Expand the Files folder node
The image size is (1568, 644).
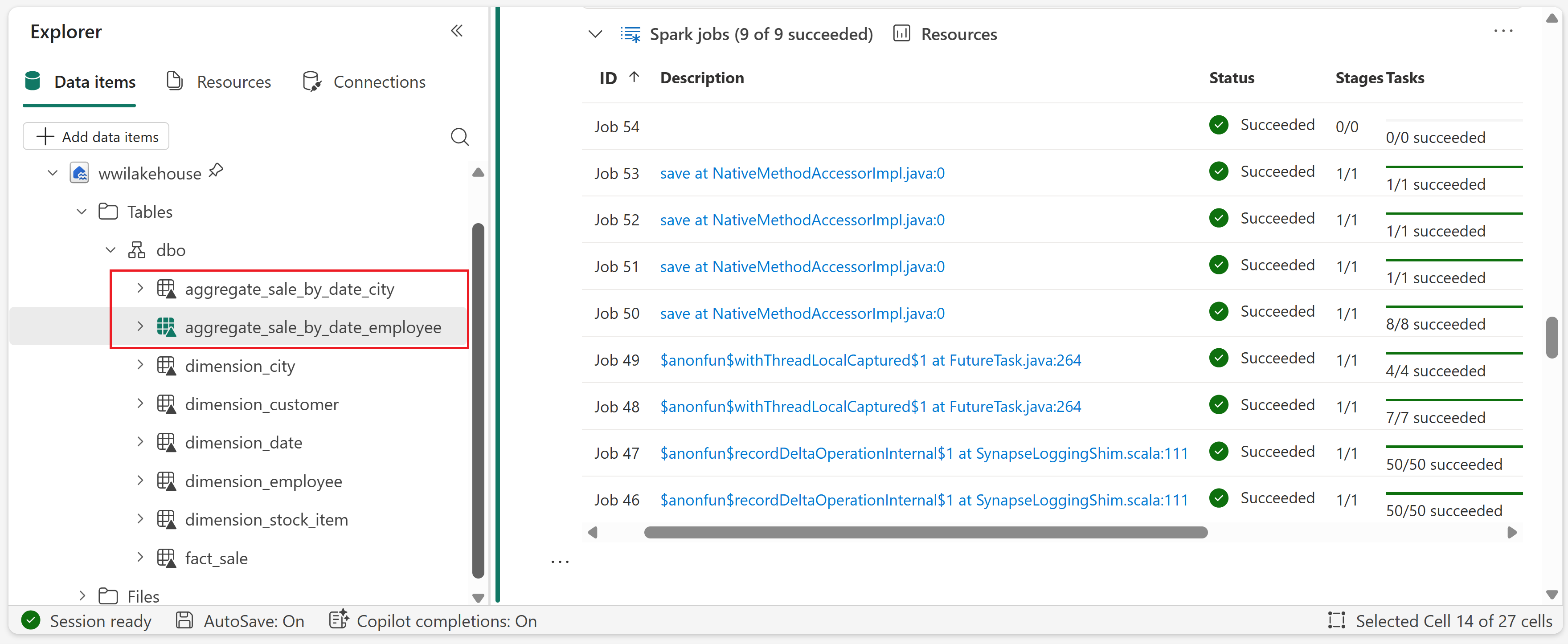[82, 595]
